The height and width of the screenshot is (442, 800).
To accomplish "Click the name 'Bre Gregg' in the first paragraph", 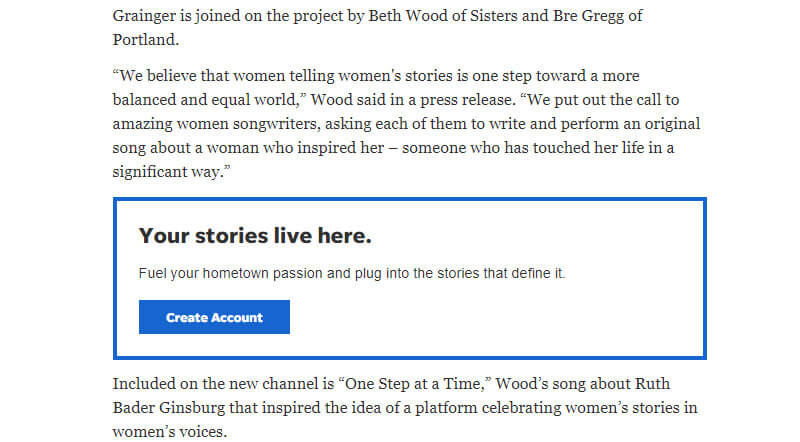I will pos(588,16).
